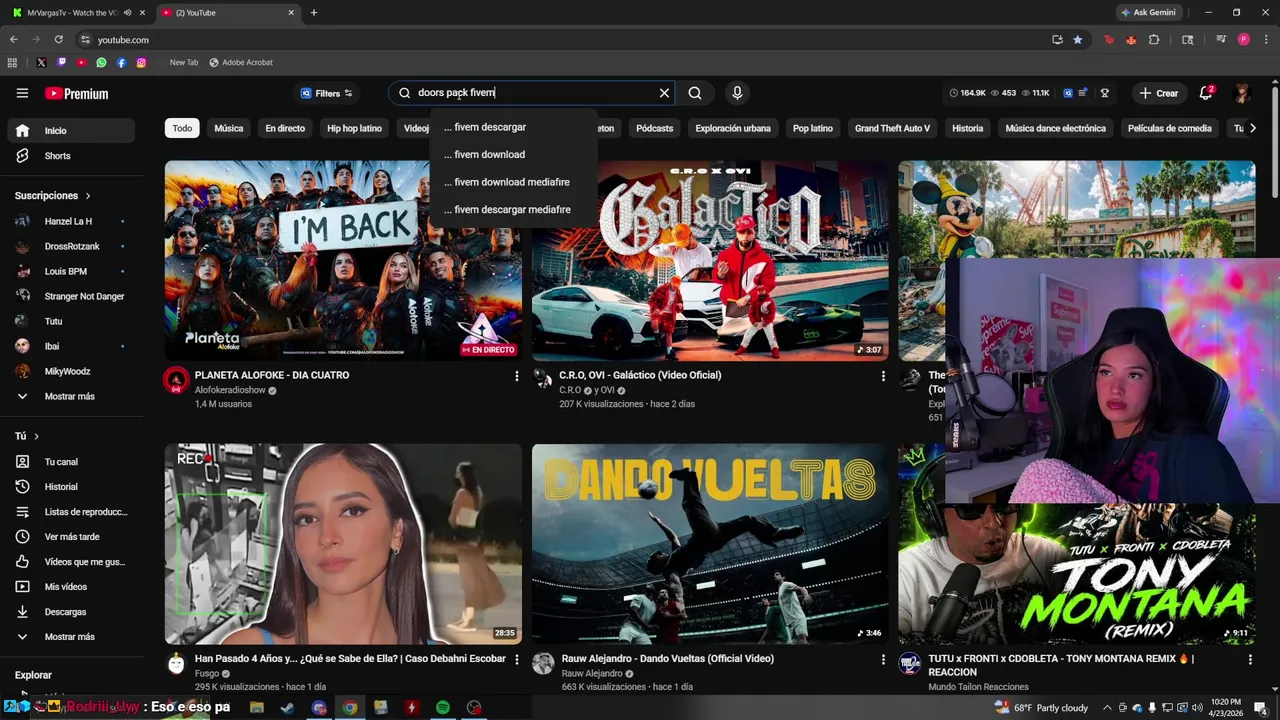Select the Música category chip
The image size is (1280, 720).
229,128
